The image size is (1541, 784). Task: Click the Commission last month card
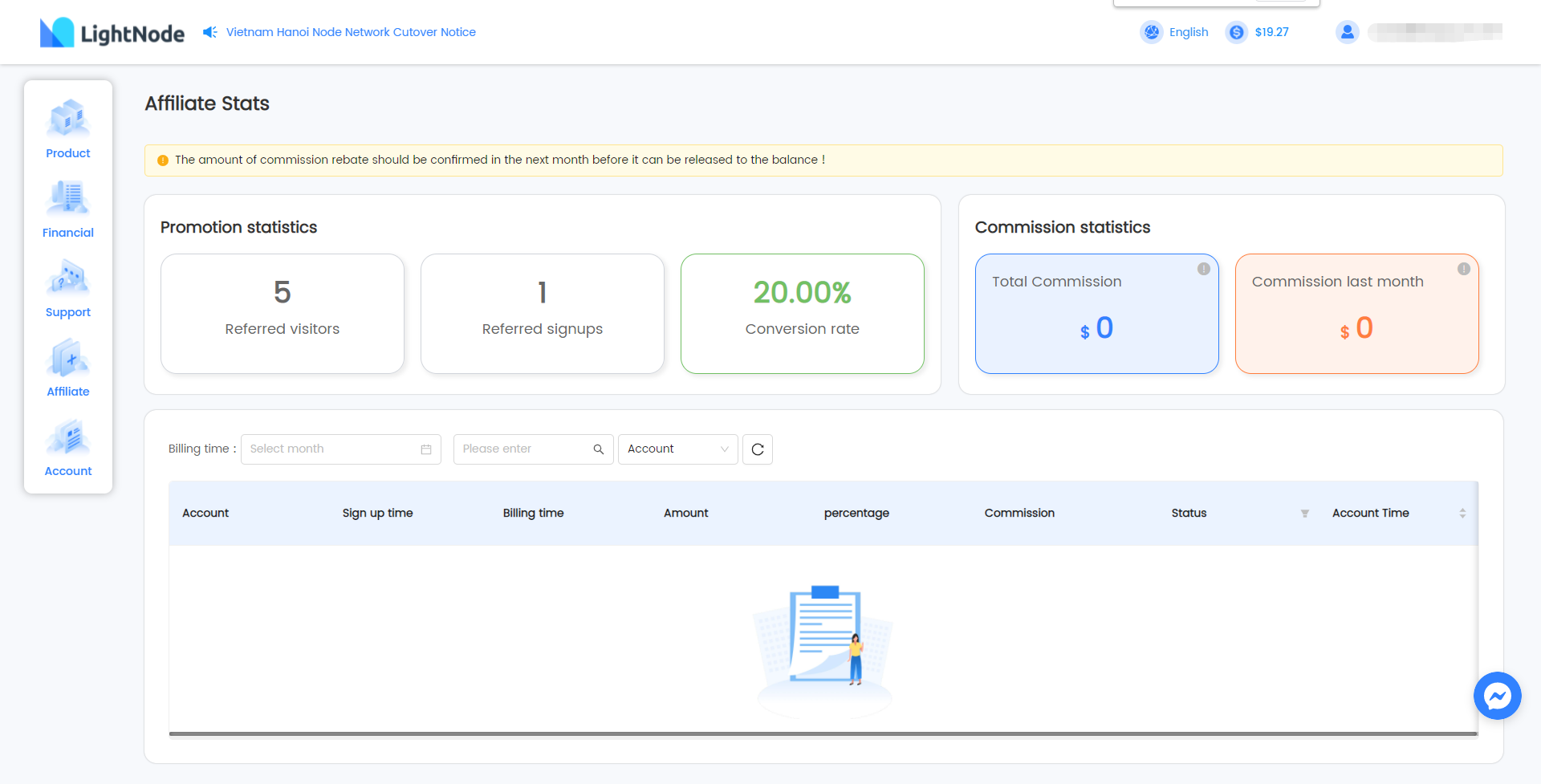(1357, 314)
